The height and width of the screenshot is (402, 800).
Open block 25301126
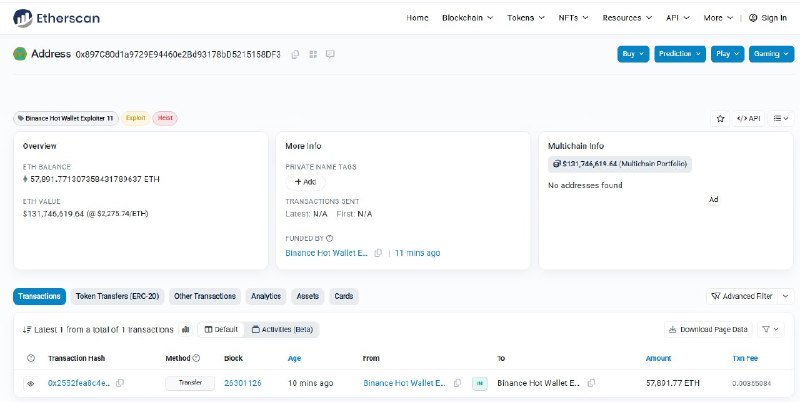243,383
